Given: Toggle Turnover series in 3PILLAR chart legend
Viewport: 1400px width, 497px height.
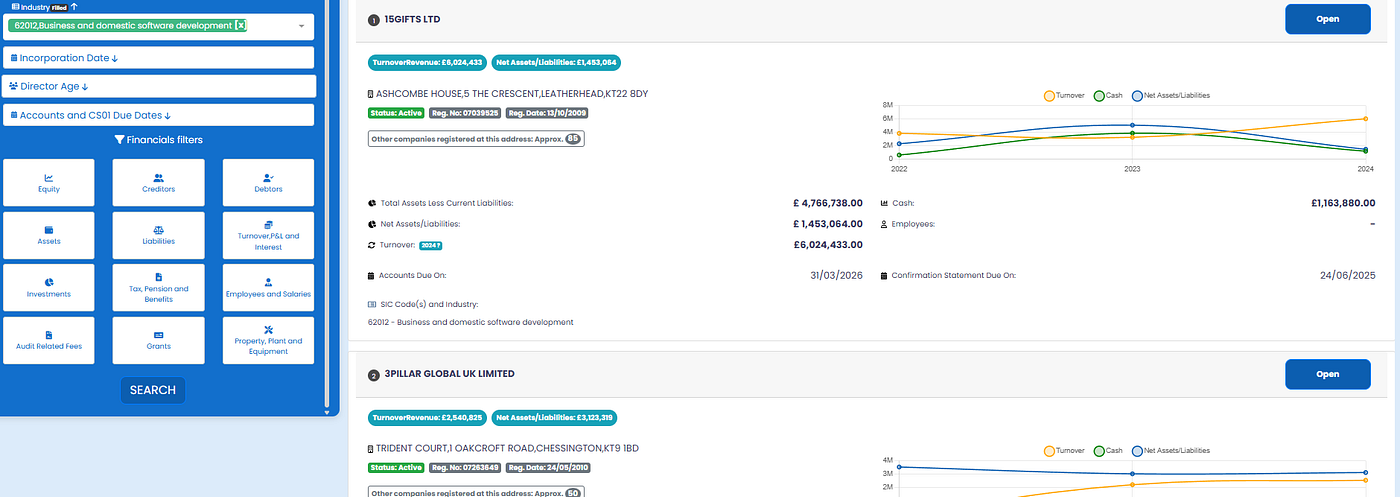Looking at the screenshot, I should click(1064, 451).
